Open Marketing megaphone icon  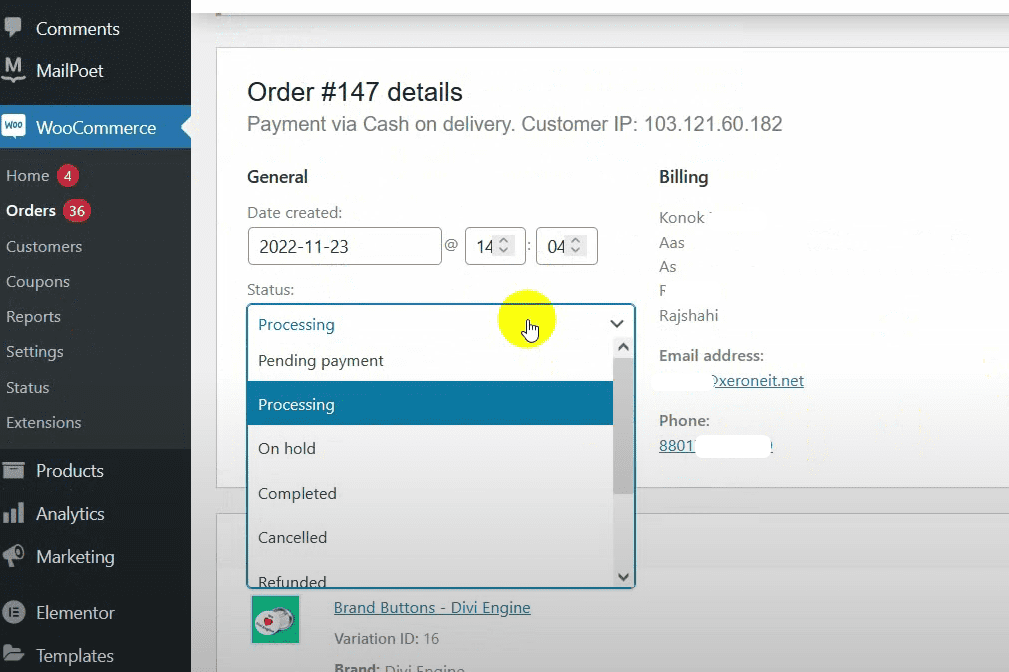(13, 556)
